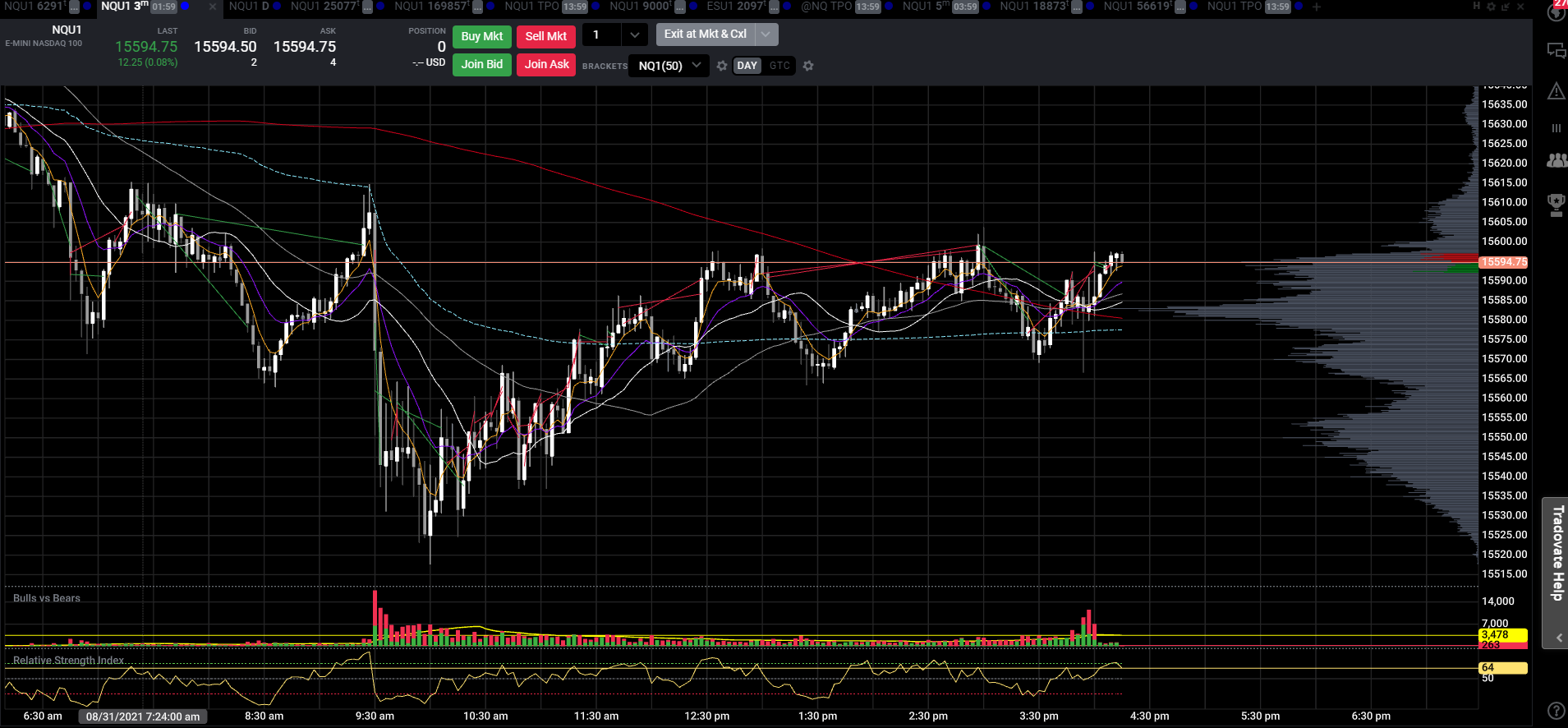Click Exit at Mkt & Cxl button
This screenshot has width=1568, height=728.
(706, 35)
